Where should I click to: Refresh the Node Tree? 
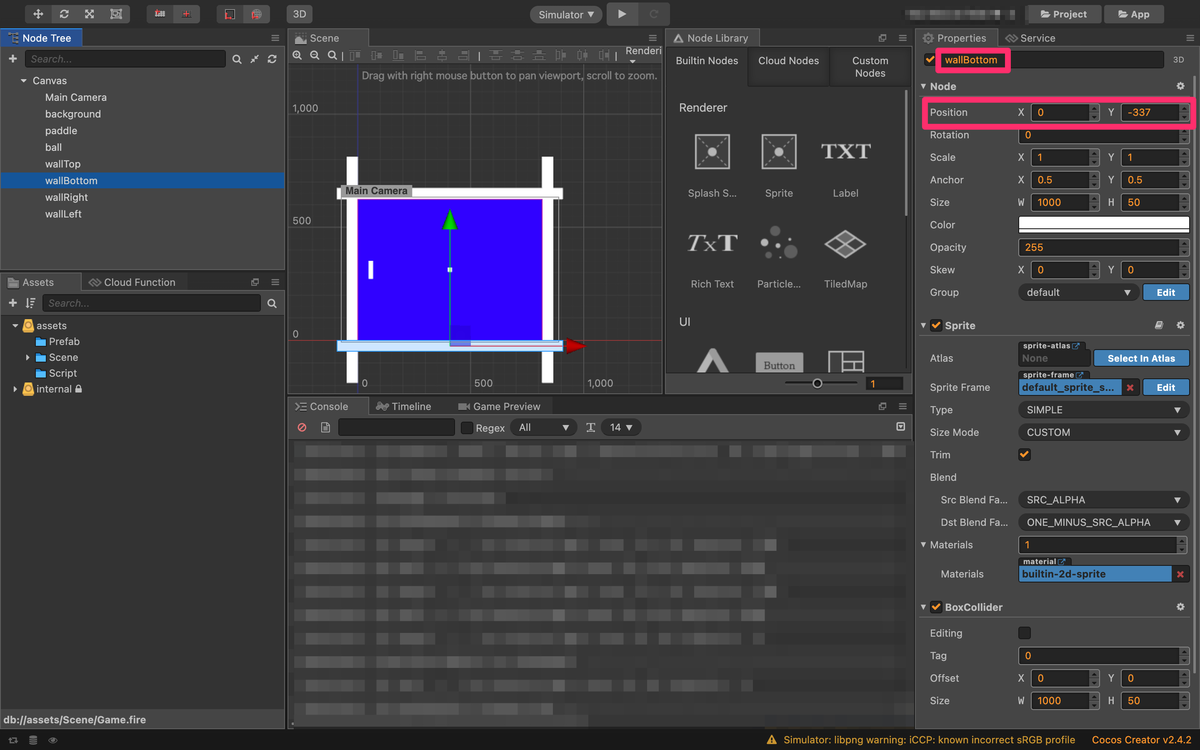coord(272,60)
